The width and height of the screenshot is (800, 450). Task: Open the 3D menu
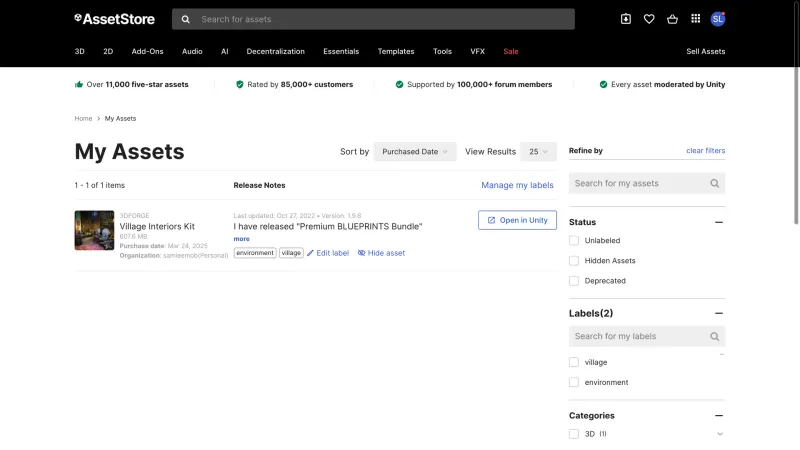pos(80,52)
